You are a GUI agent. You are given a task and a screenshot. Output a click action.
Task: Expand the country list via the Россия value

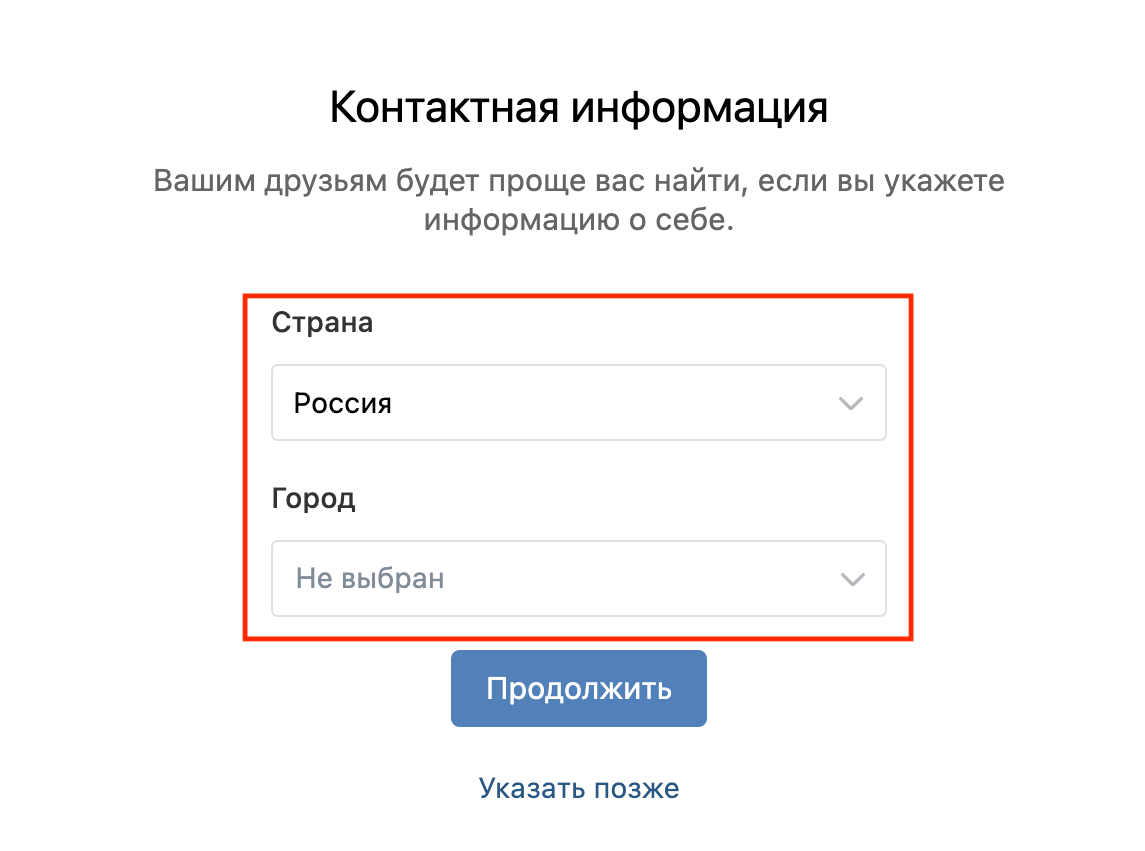(x=343, y=403)
